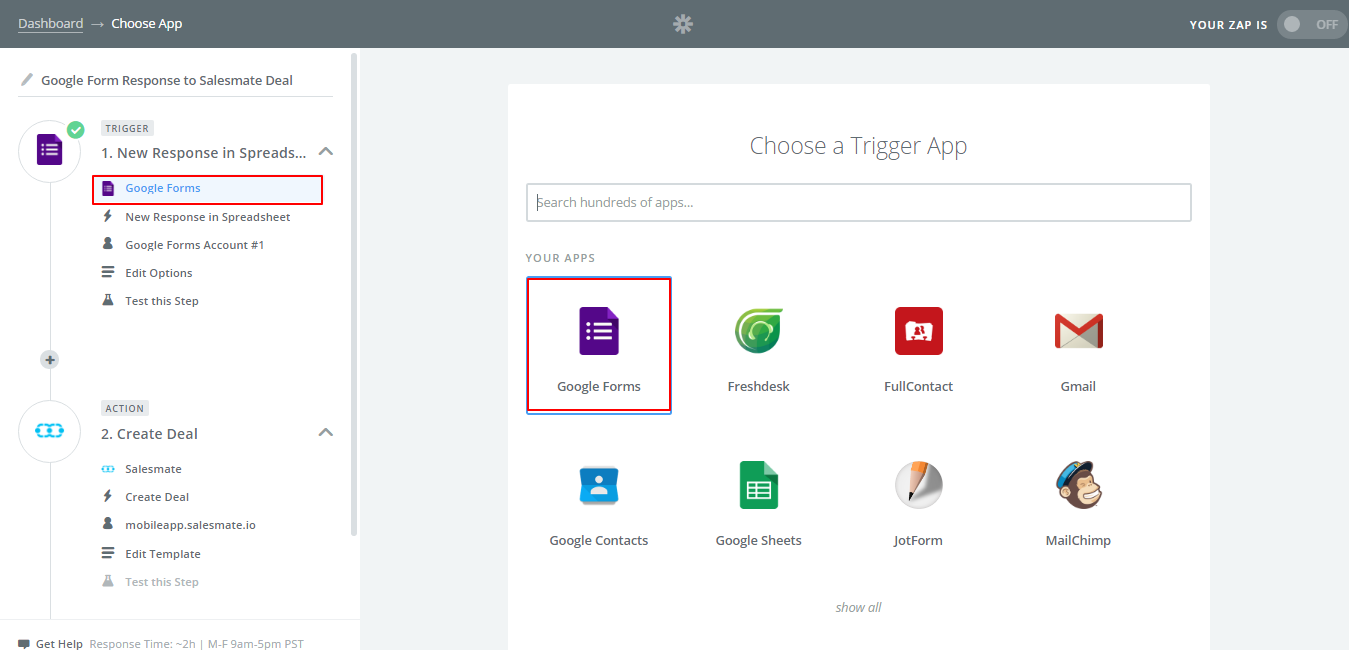The height and width of the screenshot is (650, 1349).
Task: Click the Zapier asterisk logo in header
Action: (683, 24)
